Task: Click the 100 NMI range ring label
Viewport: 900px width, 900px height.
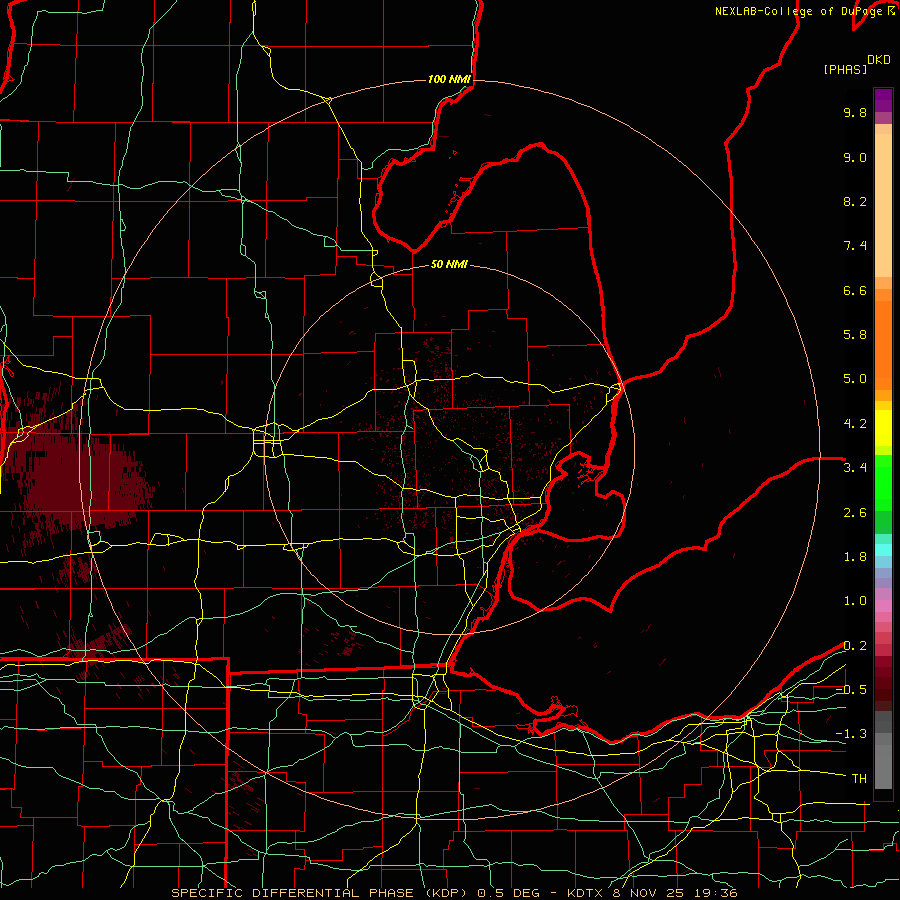Action: (449, 79)
